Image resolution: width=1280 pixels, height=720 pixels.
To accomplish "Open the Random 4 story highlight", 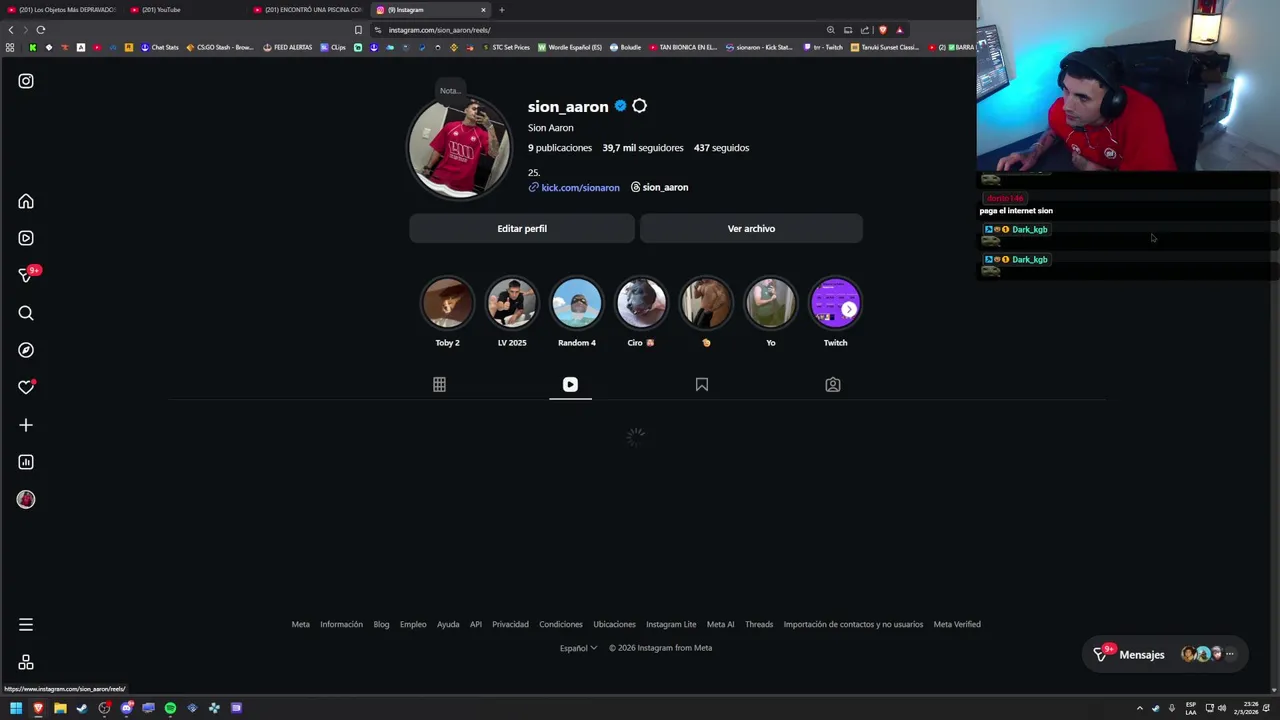I will coord(577,303).
